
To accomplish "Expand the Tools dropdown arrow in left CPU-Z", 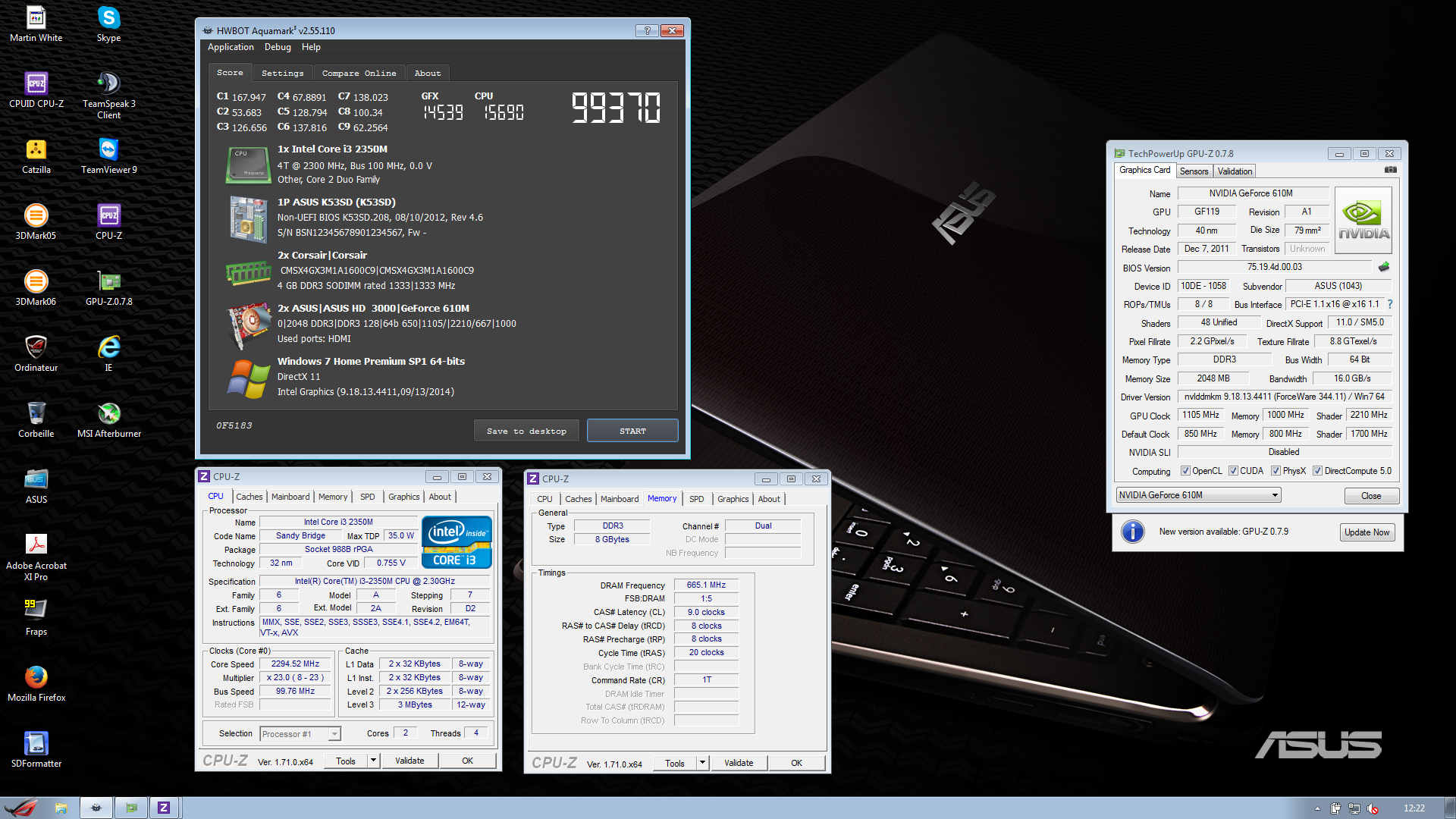I will pyautogui.click(x=373, y=761).
